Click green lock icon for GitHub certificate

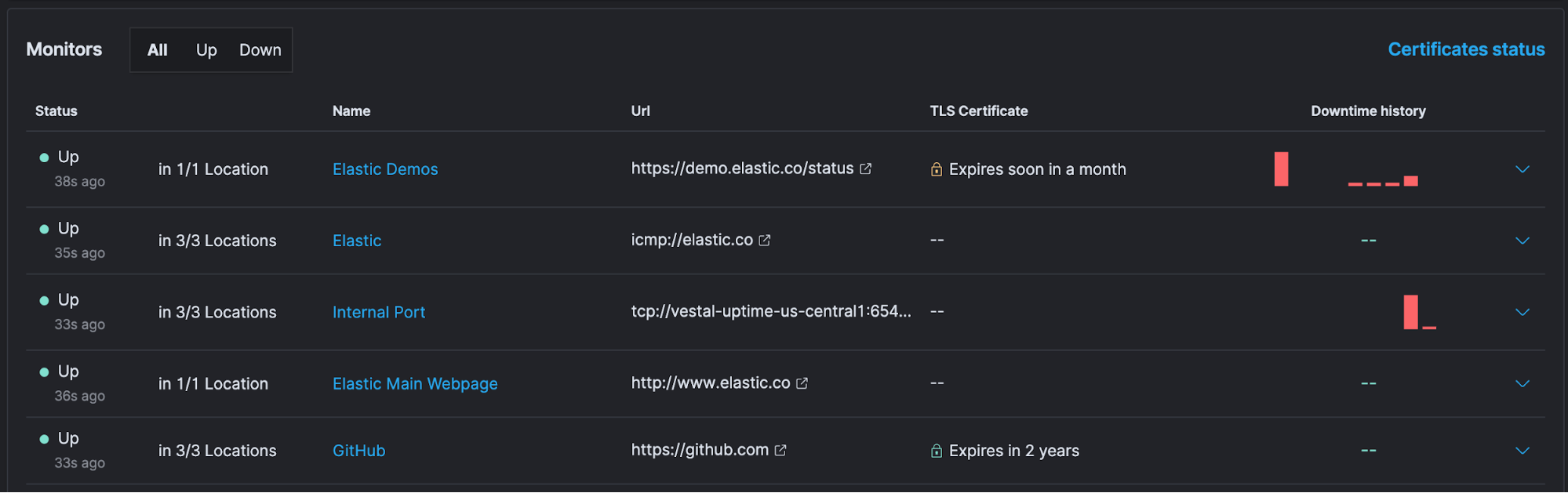[937, 451]
